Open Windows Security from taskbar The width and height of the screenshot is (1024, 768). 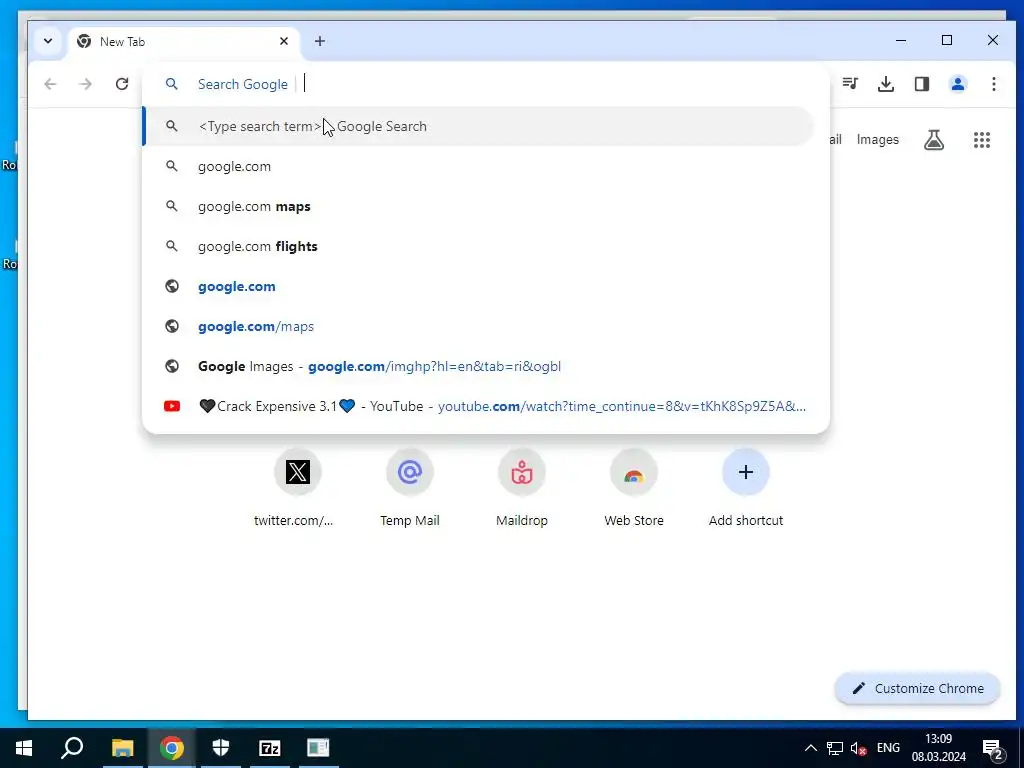pos(221,748)
